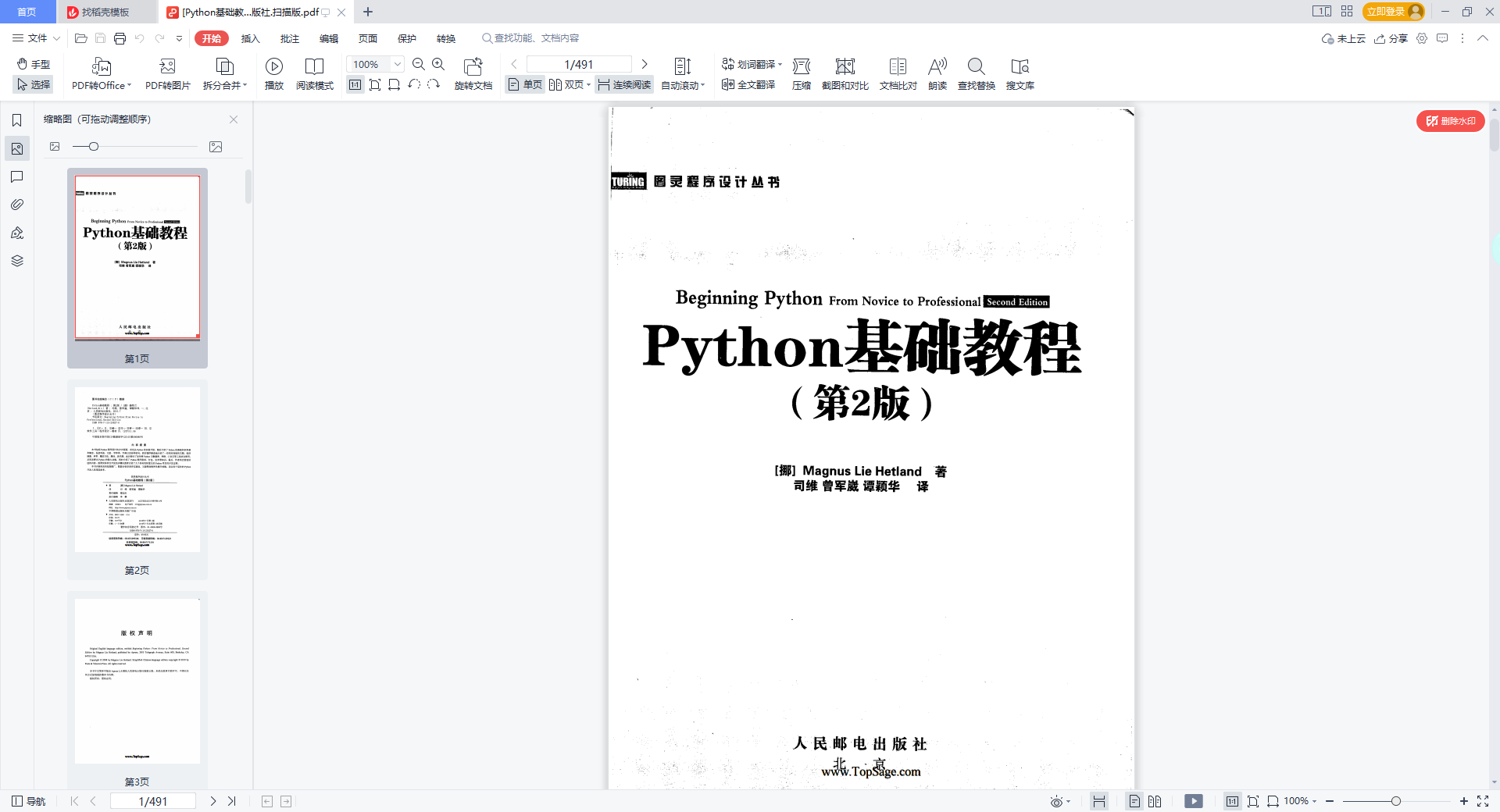Viewport: 1500px width, 812px height.
Task: Toggle the 导航 navigation pane
Action: pyautogui.click(x=29, y=801)
